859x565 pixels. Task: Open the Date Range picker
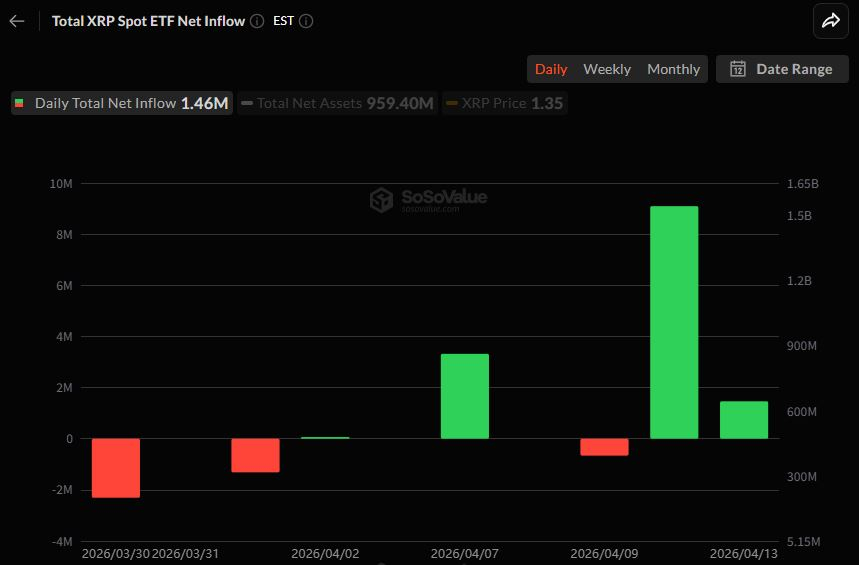point(782,69)
